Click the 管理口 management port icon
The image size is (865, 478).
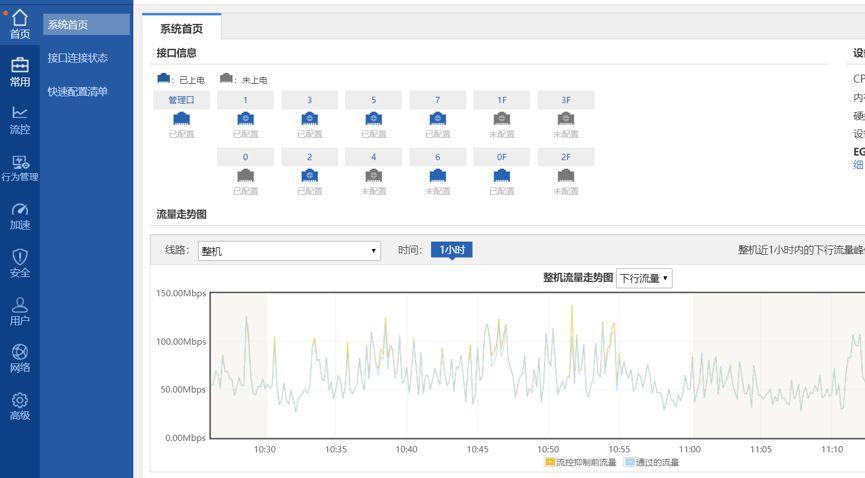tap(181, 119)
